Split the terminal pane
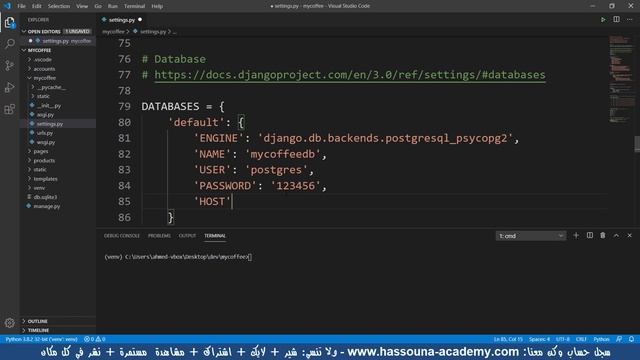Viewport: 640px width, 360px height. (x=589, y=236)
